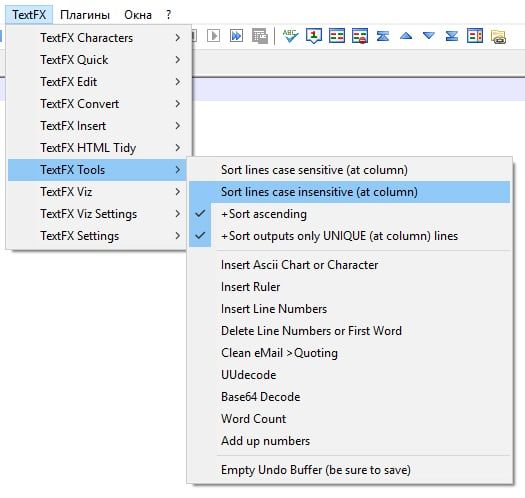Expand TextFX Insert submenu arrow
Viewport: 525px width, 498px height.
point(178,126)
